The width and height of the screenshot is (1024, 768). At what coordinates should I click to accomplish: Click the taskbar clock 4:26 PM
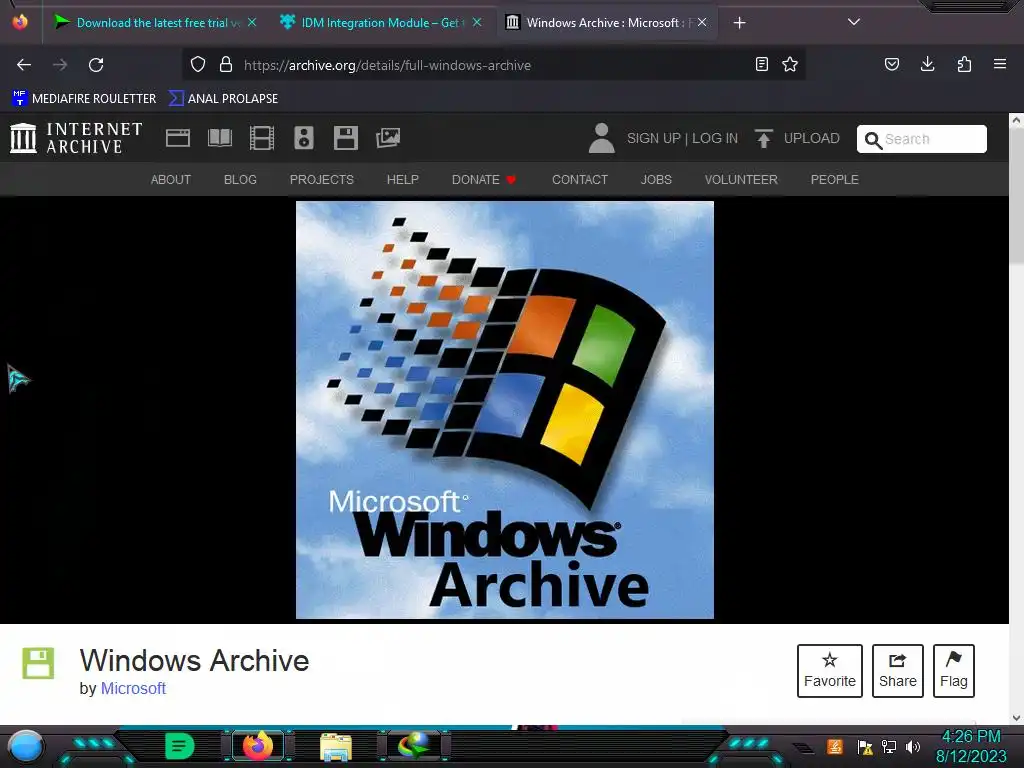coord(971,737)
